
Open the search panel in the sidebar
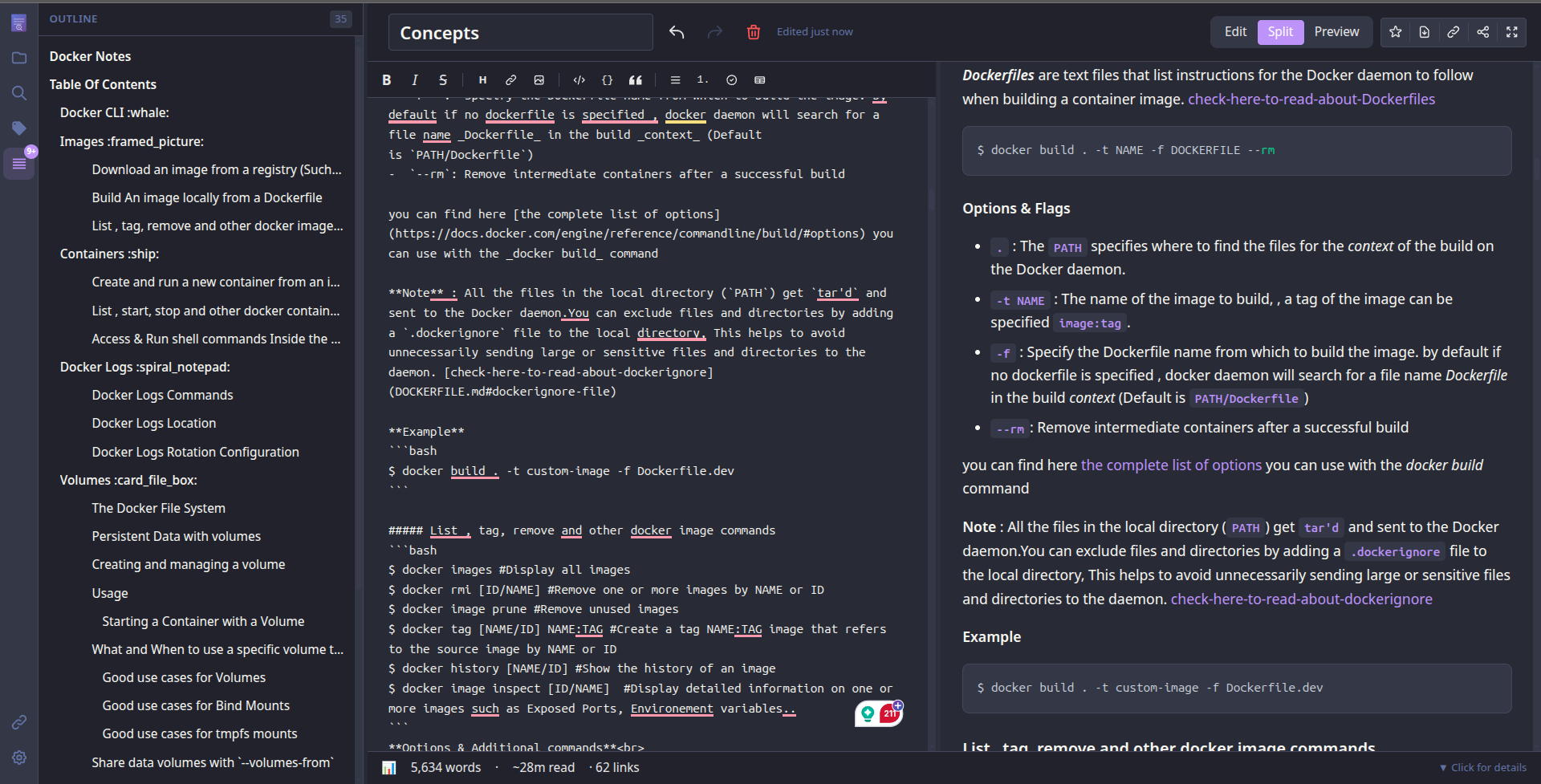[x=19, y=92]
